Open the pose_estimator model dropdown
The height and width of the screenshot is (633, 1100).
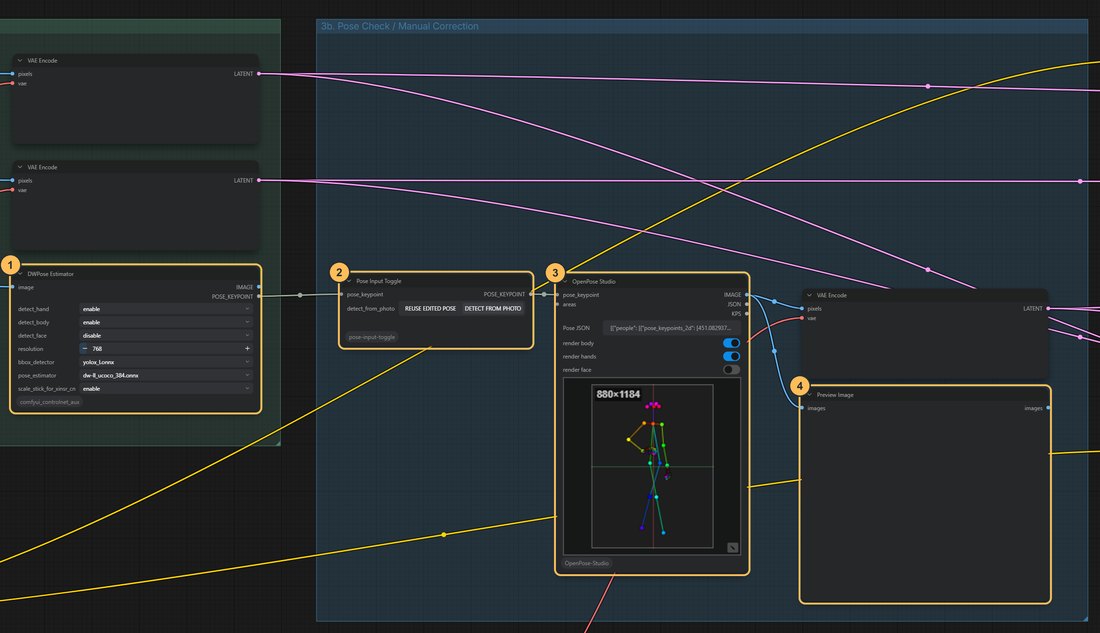point(166,375)
